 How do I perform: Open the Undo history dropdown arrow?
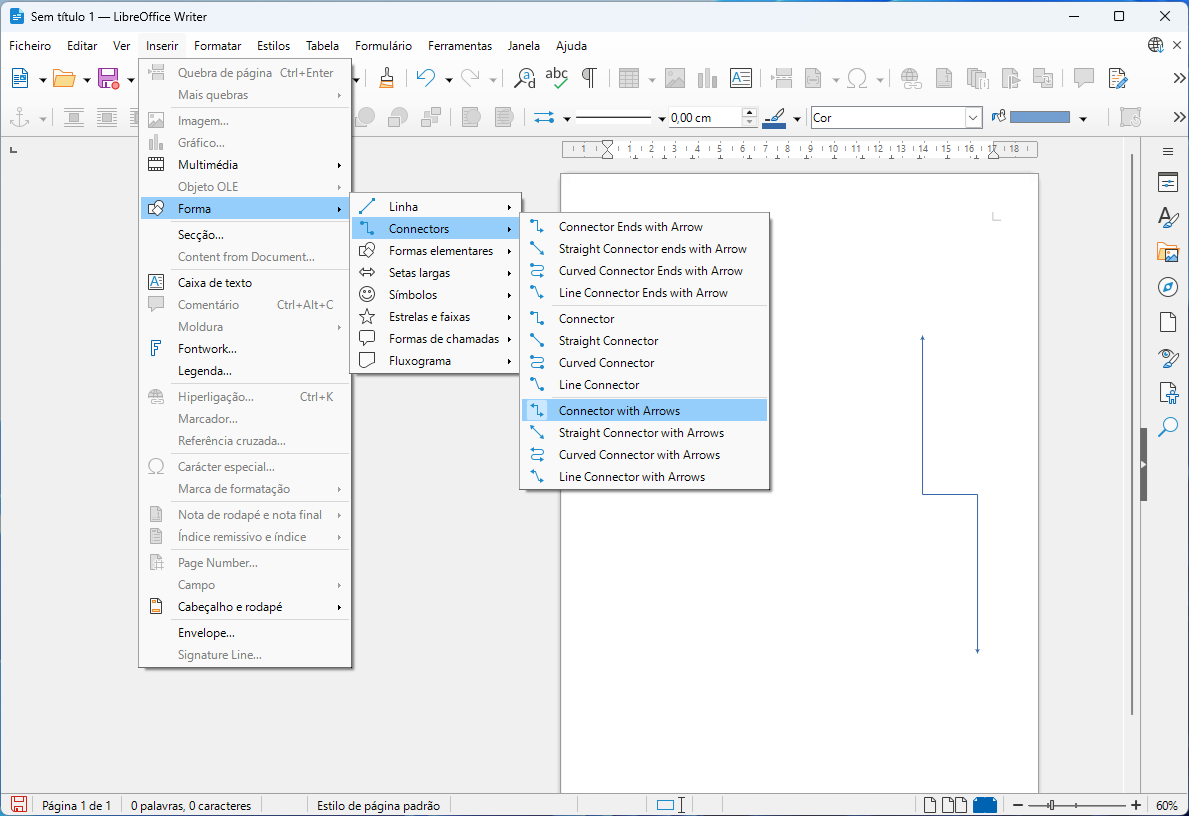pyautogui.click(x=449, y=80)
